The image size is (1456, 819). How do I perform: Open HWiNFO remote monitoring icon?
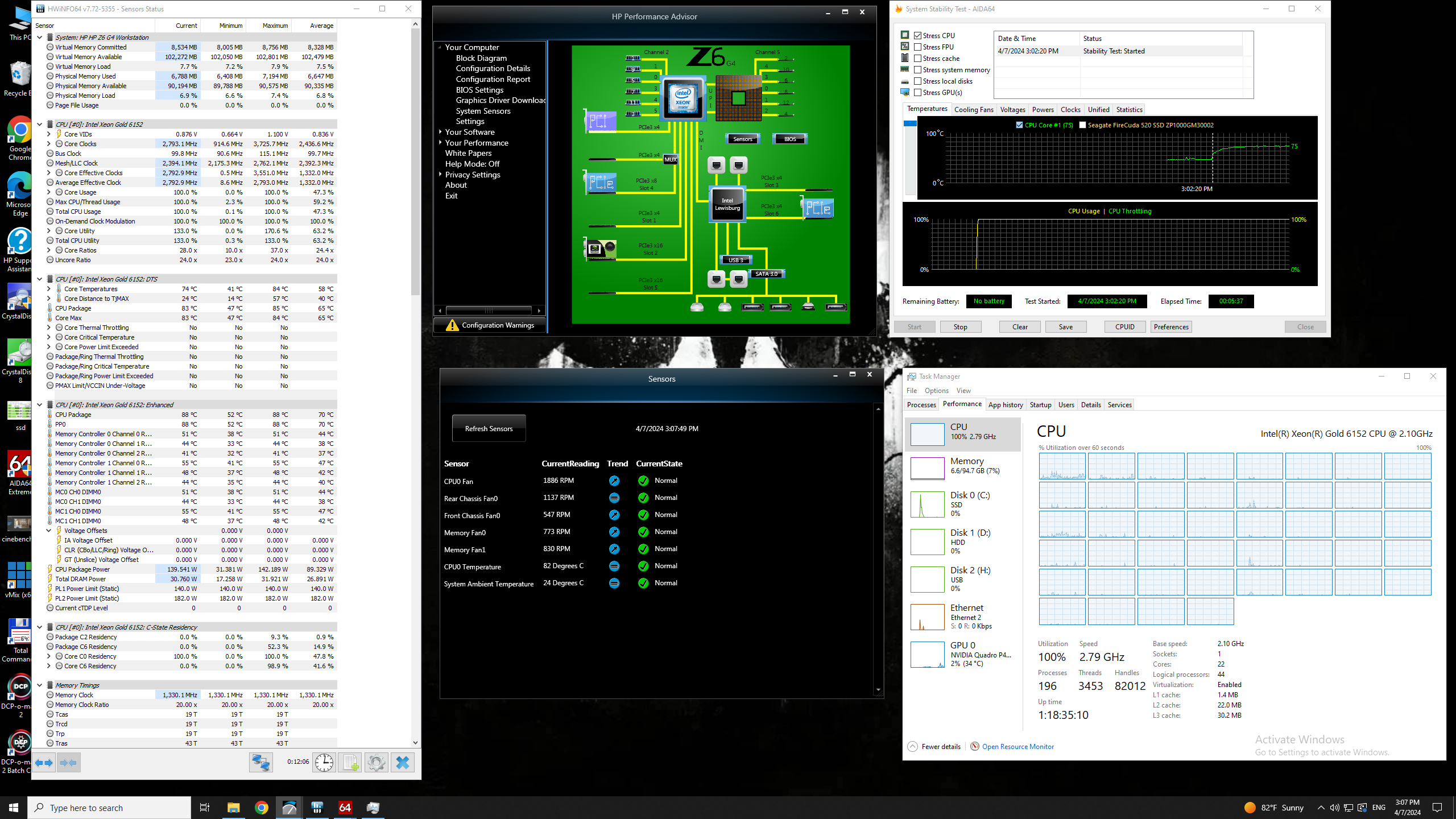click(x=260, y=762)
